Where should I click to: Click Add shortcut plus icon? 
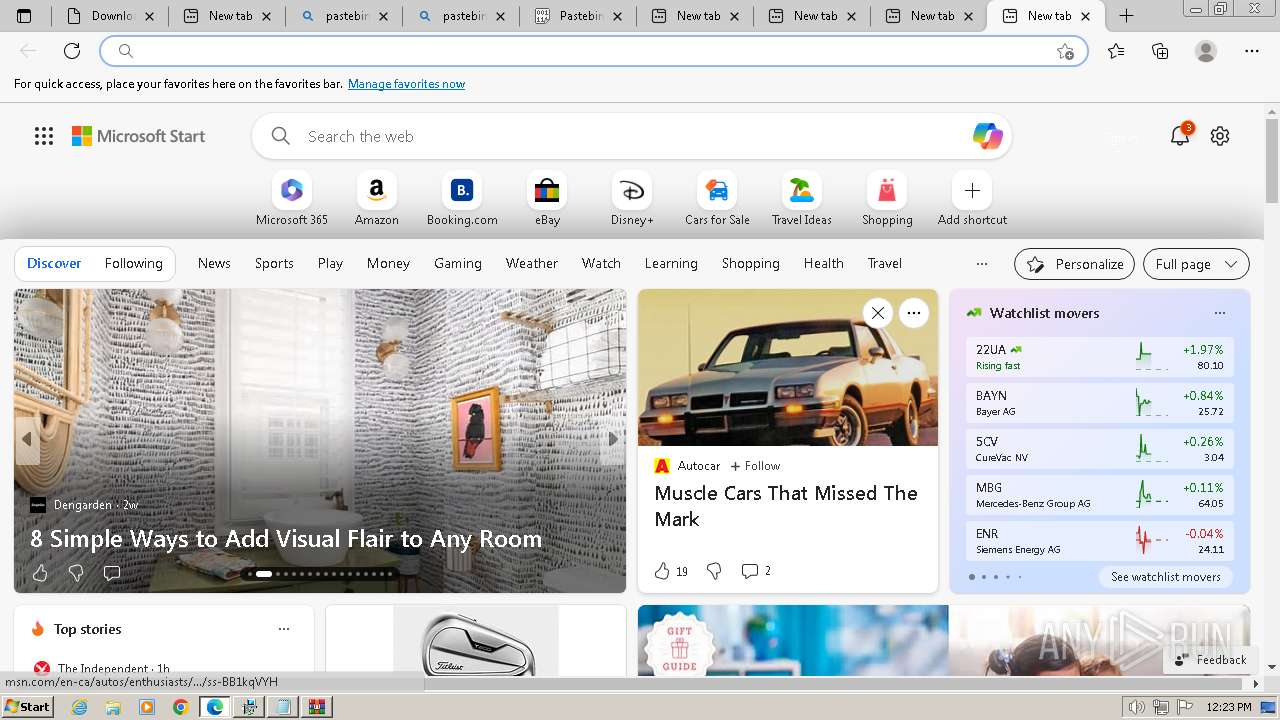pos(972,190)
